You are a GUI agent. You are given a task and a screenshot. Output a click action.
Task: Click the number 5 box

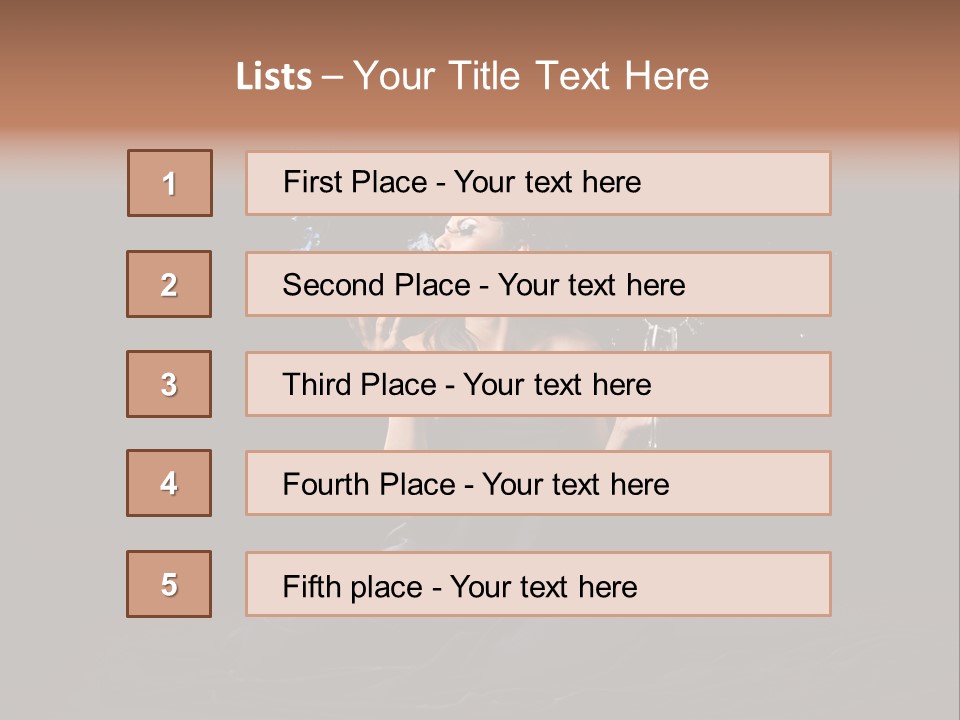pos(169,584)
